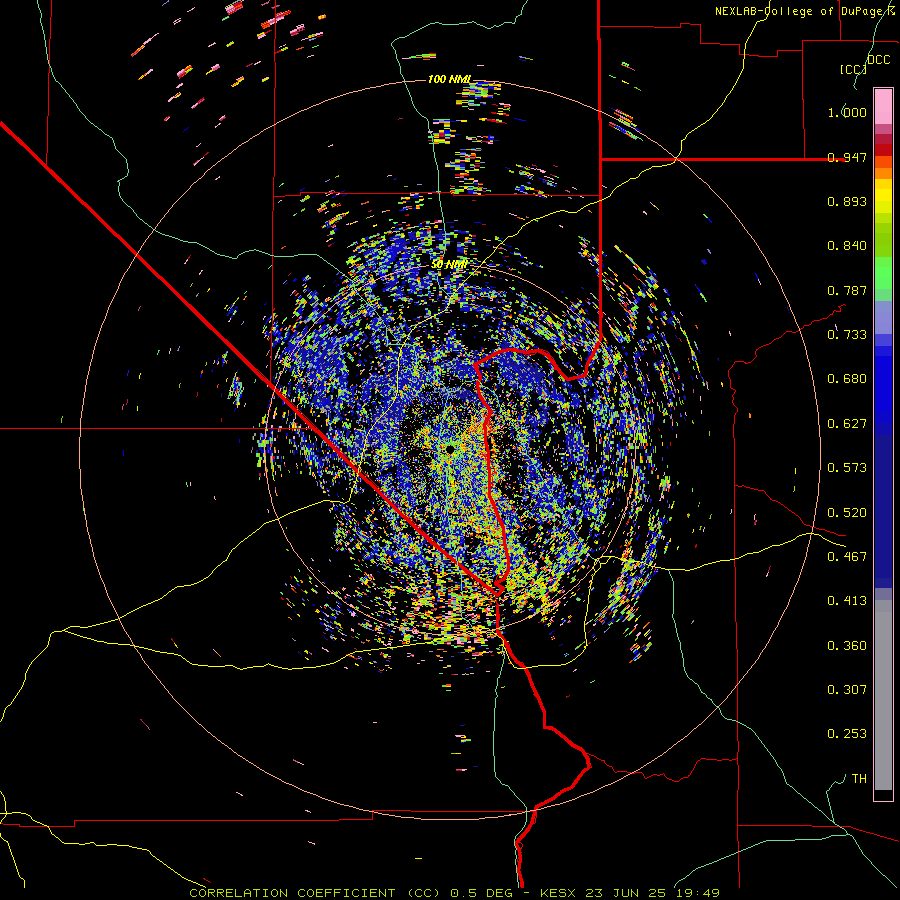
Task: Click the 0.627 color scale value
Action: tap(847, 424)
